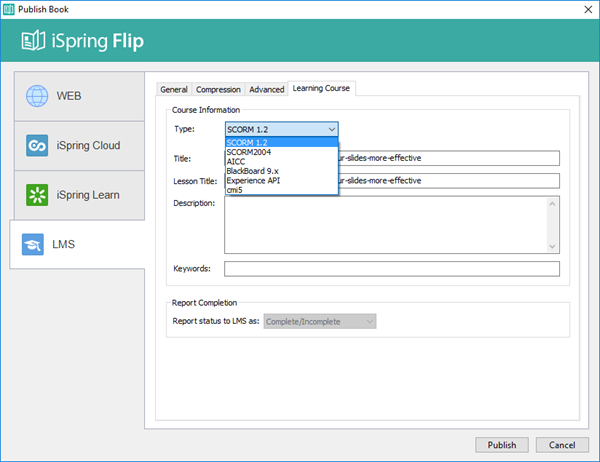The height and width of the screenshot is (462, 600).
Task: Choose cmi5 from the Type list
Action: (282, 190)
